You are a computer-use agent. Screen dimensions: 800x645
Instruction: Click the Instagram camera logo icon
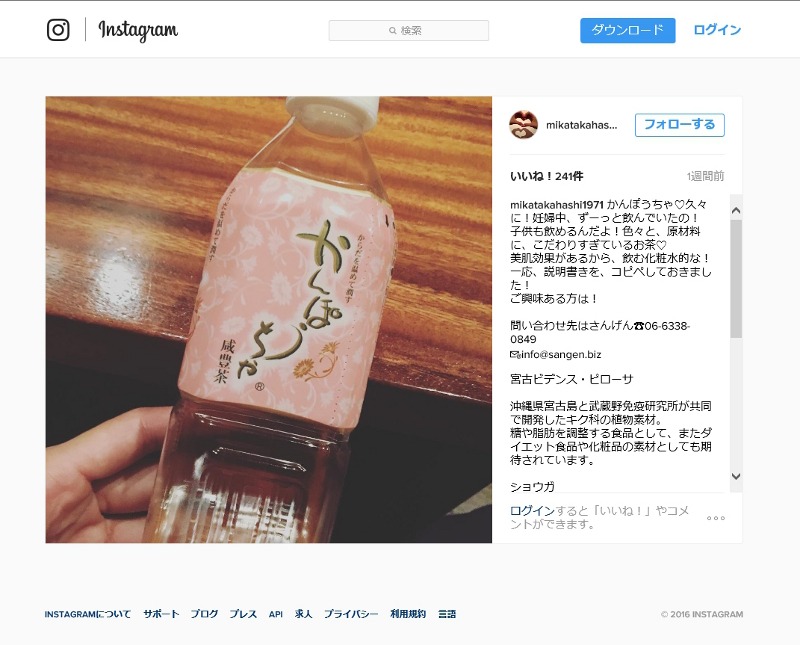58,30
